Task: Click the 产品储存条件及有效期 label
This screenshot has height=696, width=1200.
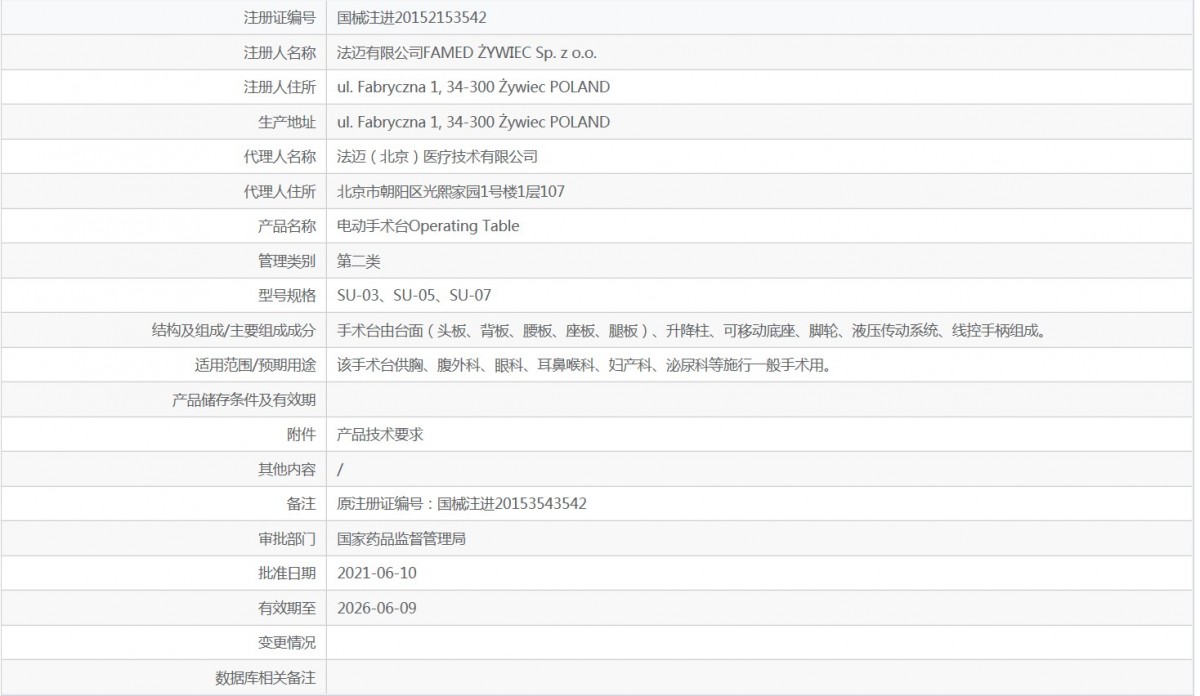Action: click(244, 400)
